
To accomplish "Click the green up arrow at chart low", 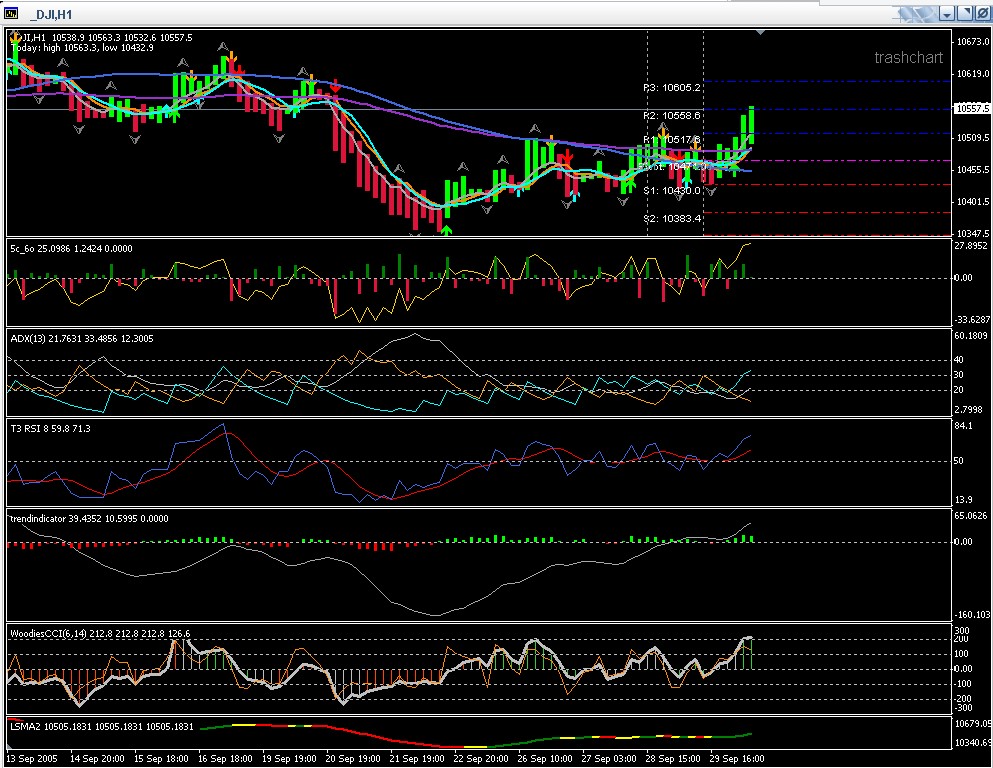I will [446, 230].
